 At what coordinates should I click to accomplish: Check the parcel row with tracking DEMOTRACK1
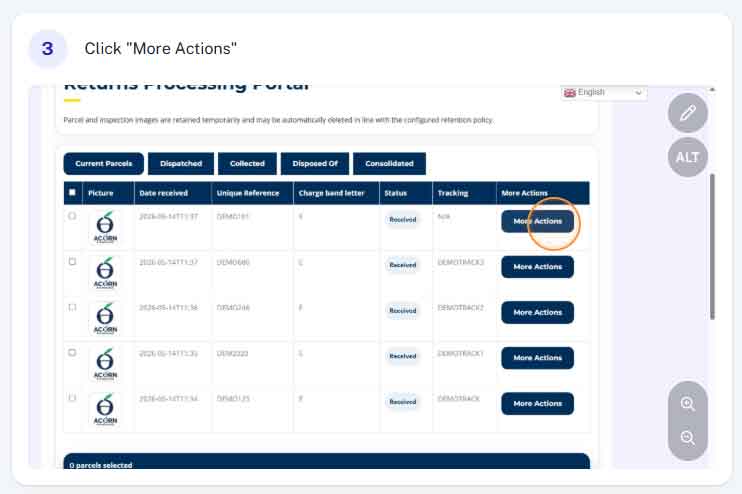click(x=72, y=353)
